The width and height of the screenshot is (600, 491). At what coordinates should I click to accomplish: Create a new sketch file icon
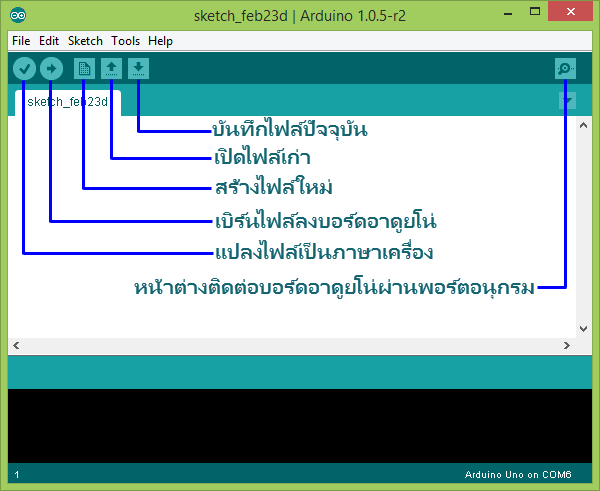(84, 69)
